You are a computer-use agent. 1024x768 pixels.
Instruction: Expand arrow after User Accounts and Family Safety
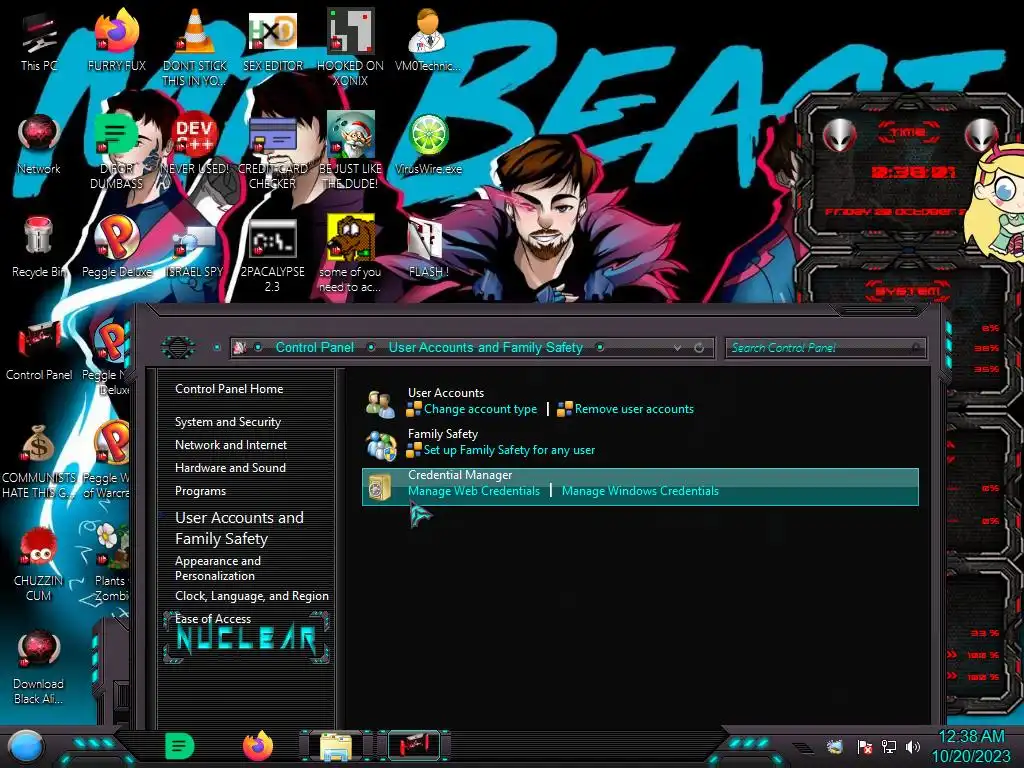(x=600, y=347)
